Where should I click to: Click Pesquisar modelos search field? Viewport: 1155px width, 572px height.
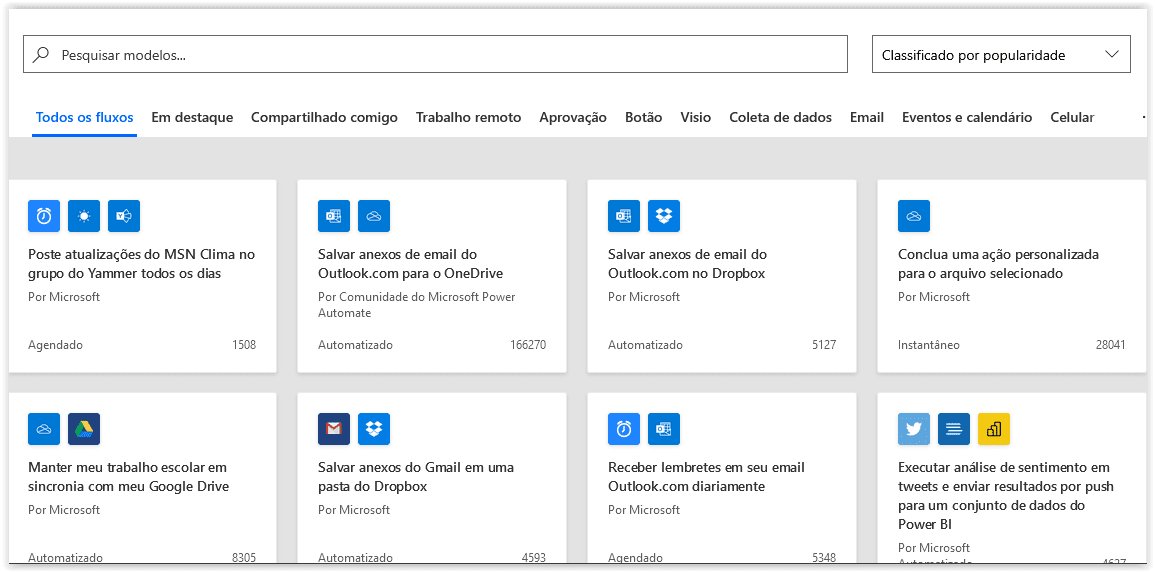[x=435, y=54]
